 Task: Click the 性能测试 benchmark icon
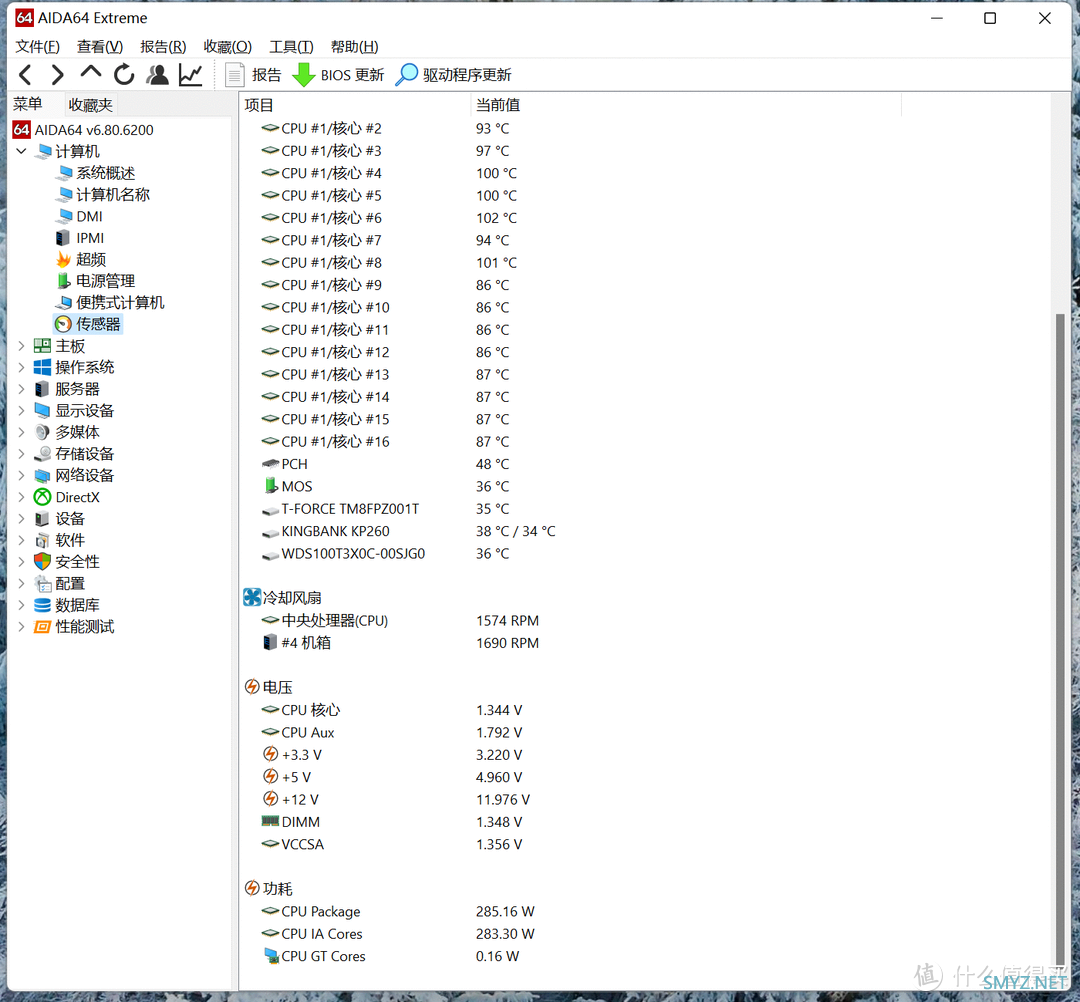tap(42, 627)
